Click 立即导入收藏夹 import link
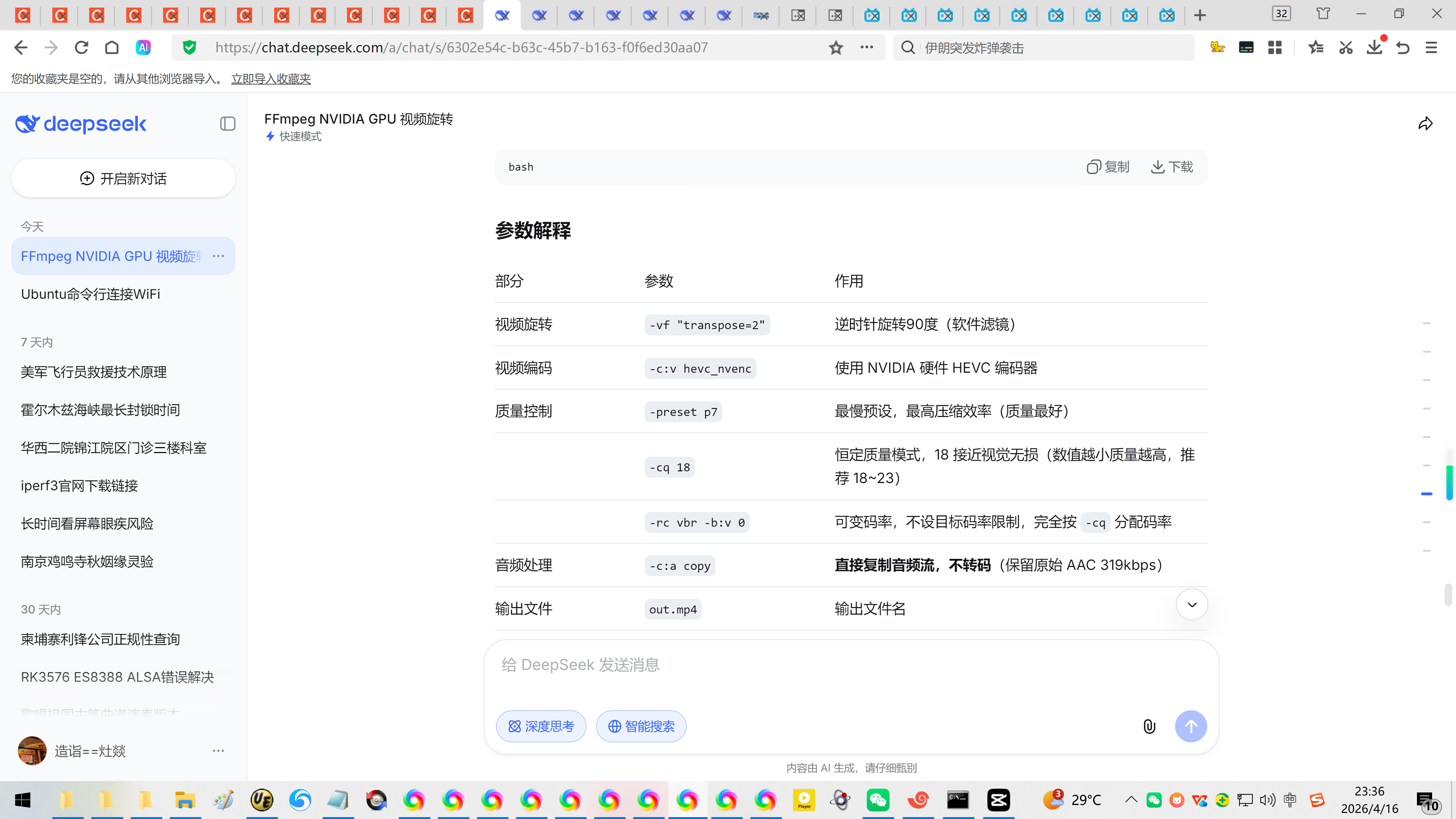1456x819 pixels. click(271, 79)
